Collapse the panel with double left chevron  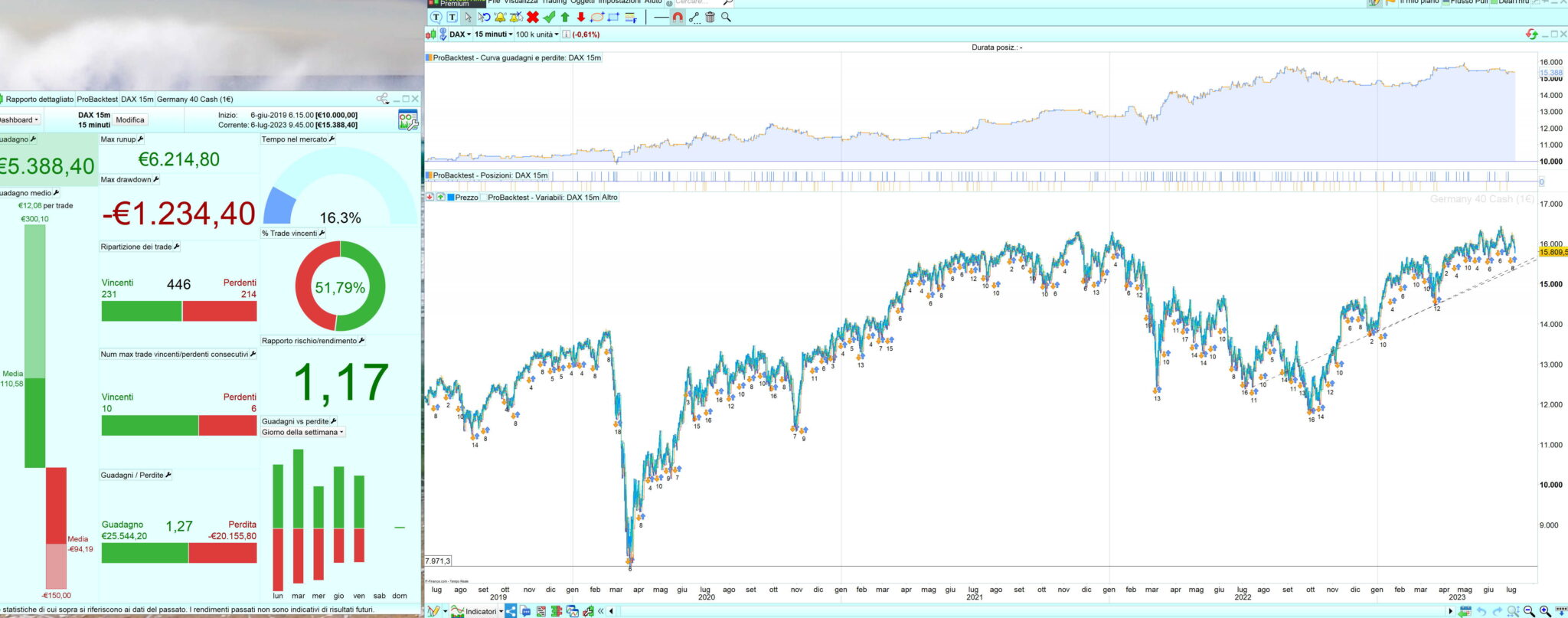coord(601,611)
